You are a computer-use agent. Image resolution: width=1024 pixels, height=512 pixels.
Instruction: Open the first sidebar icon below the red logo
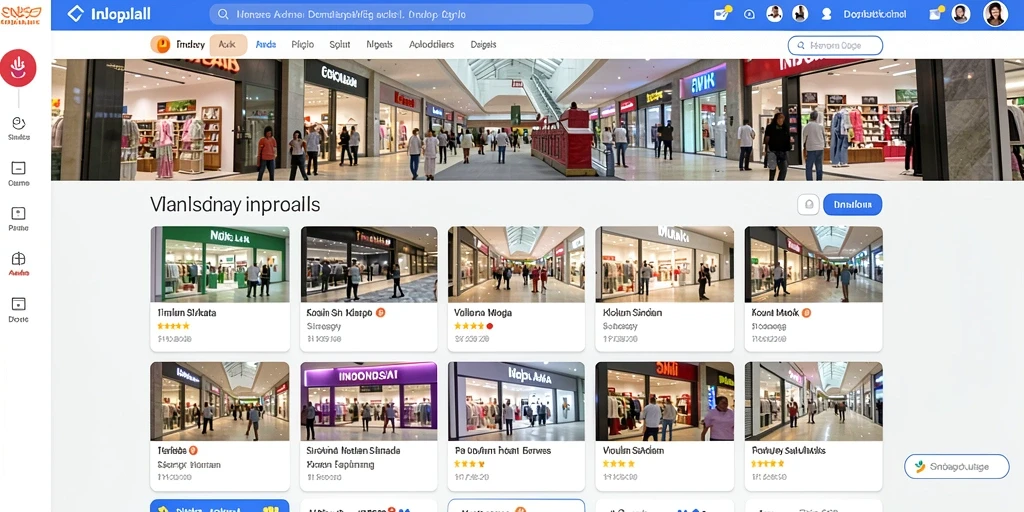pos(18,123)
